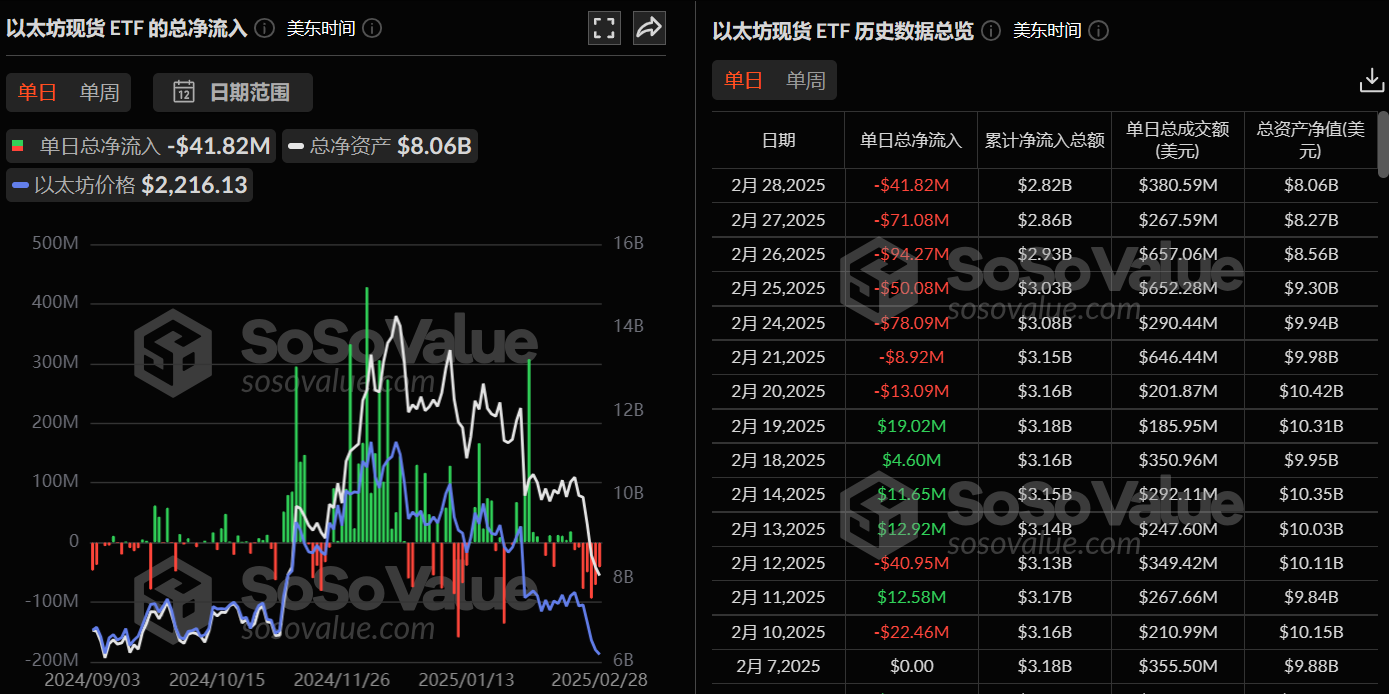Click the info icon beside 美东时间 on the chart
The height and width of the screenshot is (694, 1389).
click(371, 28)
